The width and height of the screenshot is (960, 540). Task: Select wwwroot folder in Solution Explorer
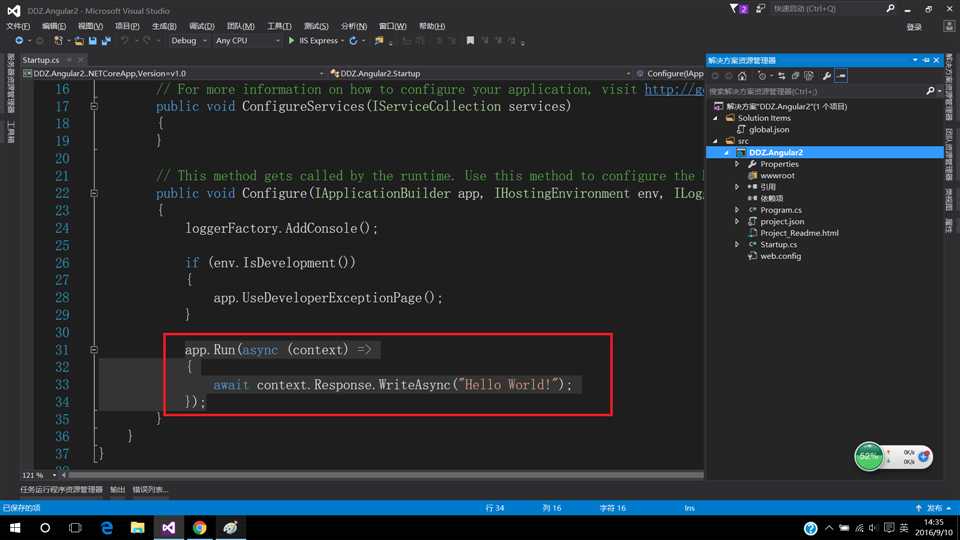(778, 176)
